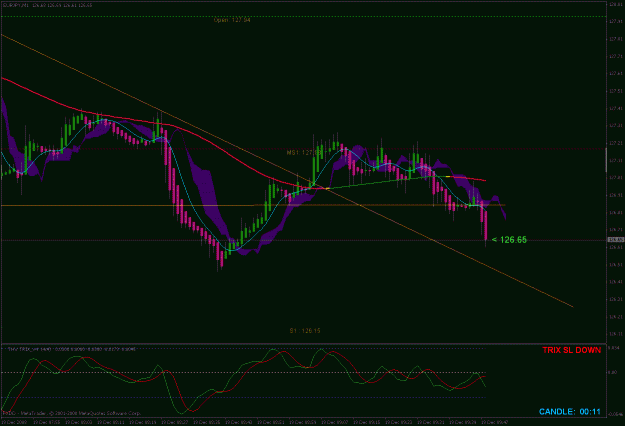This screenshot has width=625, height=426.
Task: Click the green '< 126.65' price marker
Action: point(509,240)
